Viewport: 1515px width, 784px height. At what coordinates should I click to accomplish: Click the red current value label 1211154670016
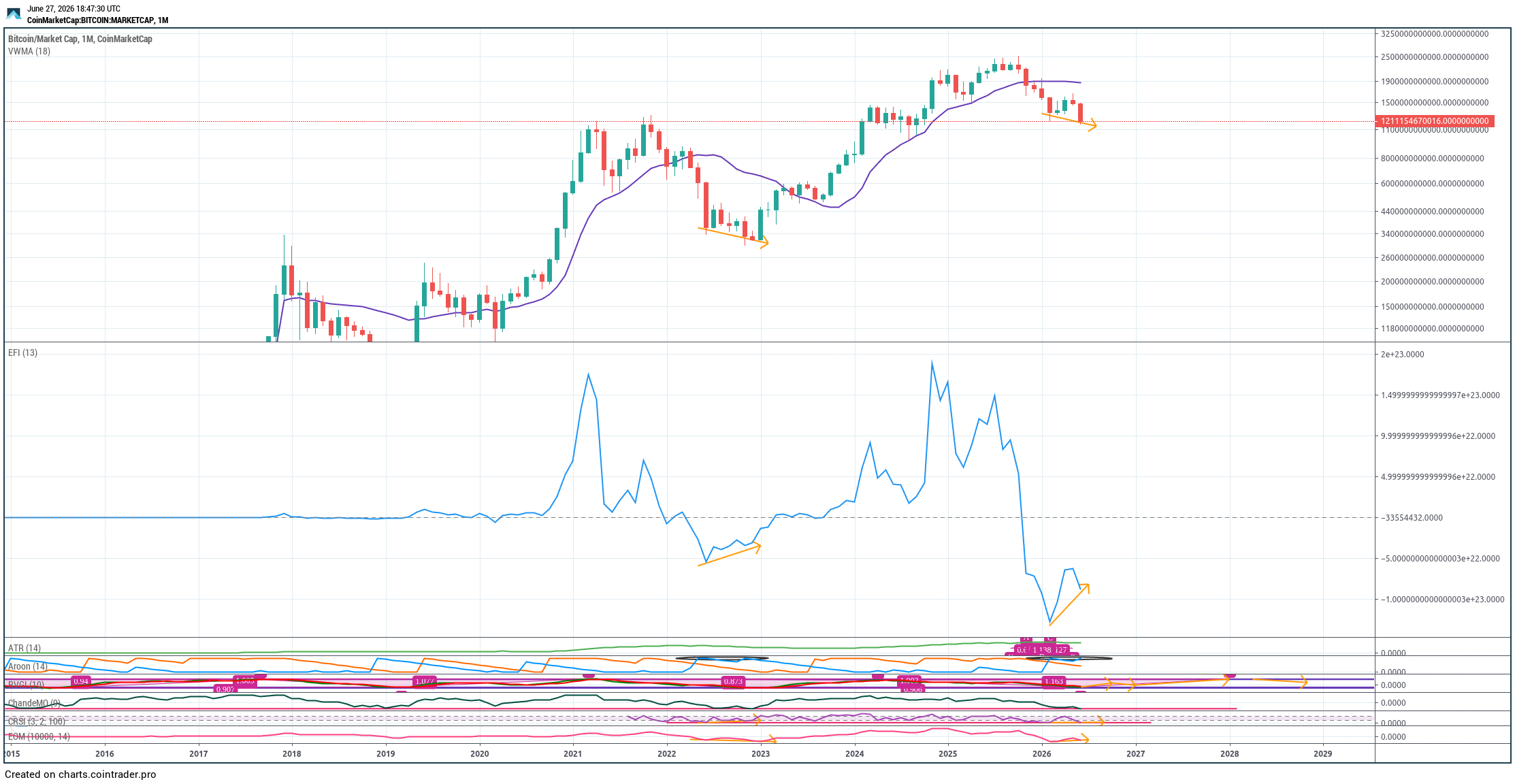[x=1435, y=121]
